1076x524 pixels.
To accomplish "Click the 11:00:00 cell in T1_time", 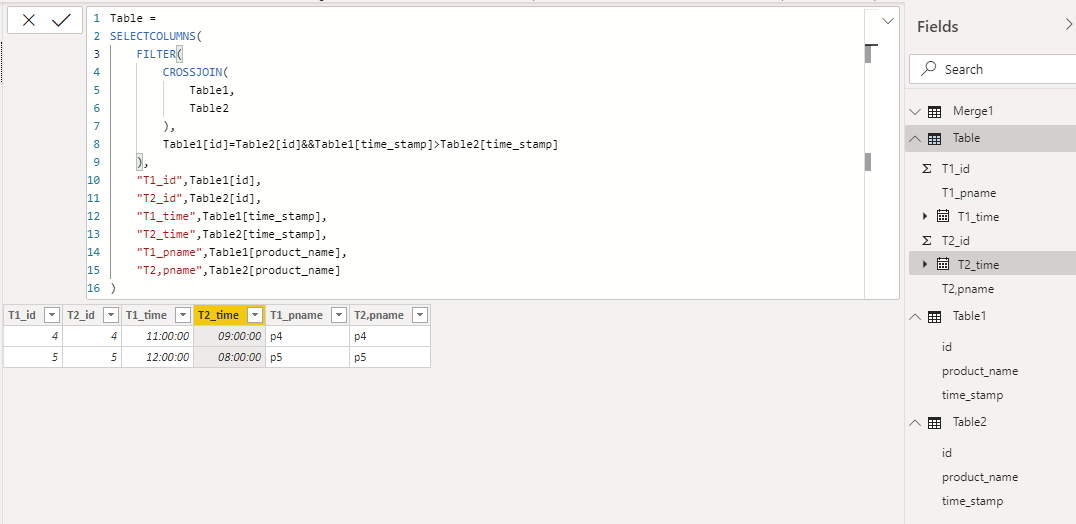I will tap(157, 336).
